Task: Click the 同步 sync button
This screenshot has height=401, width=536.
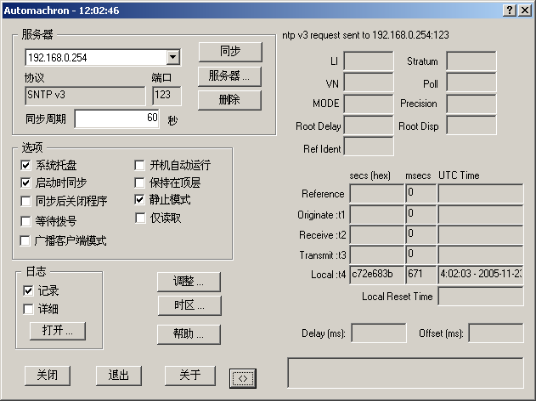Action: point(230,52)
